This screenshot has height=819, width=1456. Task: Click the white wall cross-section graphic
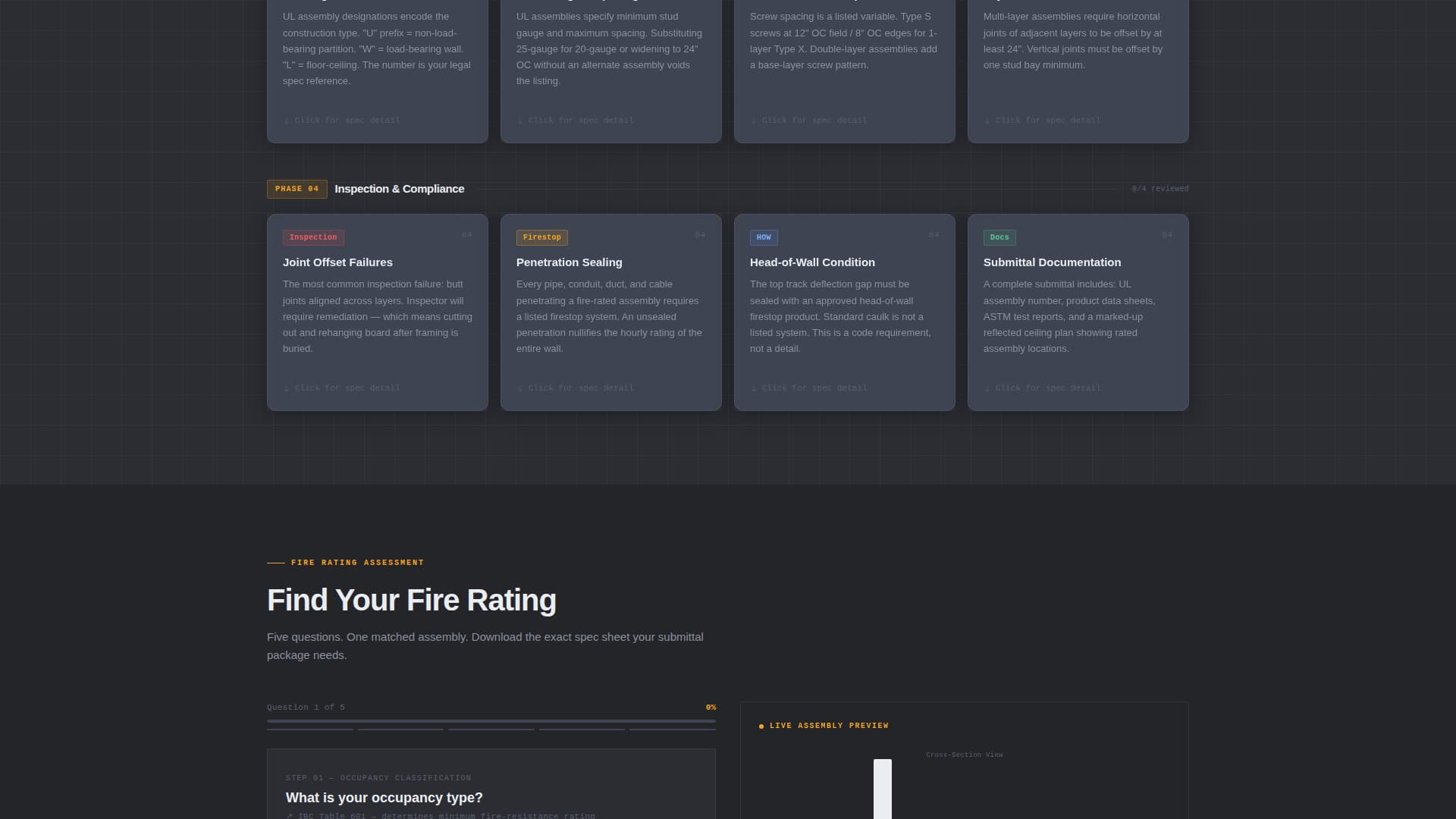883,789
